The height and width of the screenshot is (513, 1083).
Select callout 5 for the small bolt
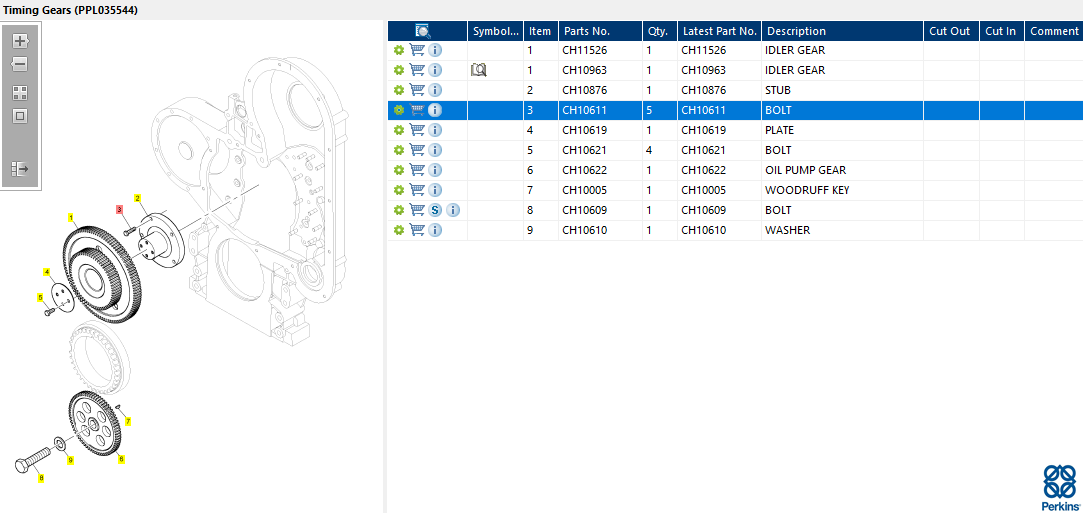point(40,298)
